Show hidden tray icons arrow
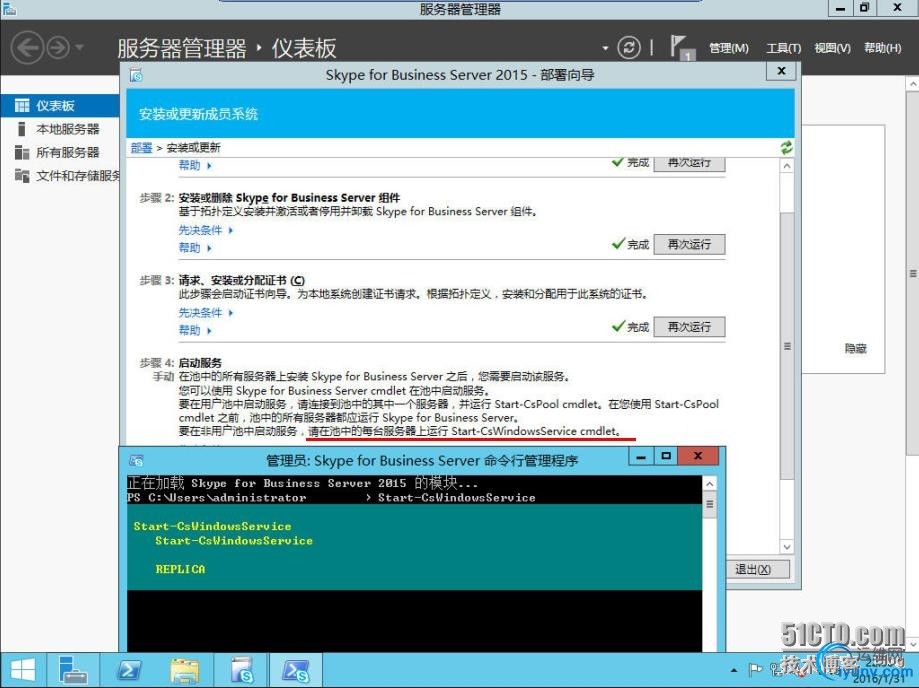The height and width of the screenshot is (688, 919). [734, 670]
